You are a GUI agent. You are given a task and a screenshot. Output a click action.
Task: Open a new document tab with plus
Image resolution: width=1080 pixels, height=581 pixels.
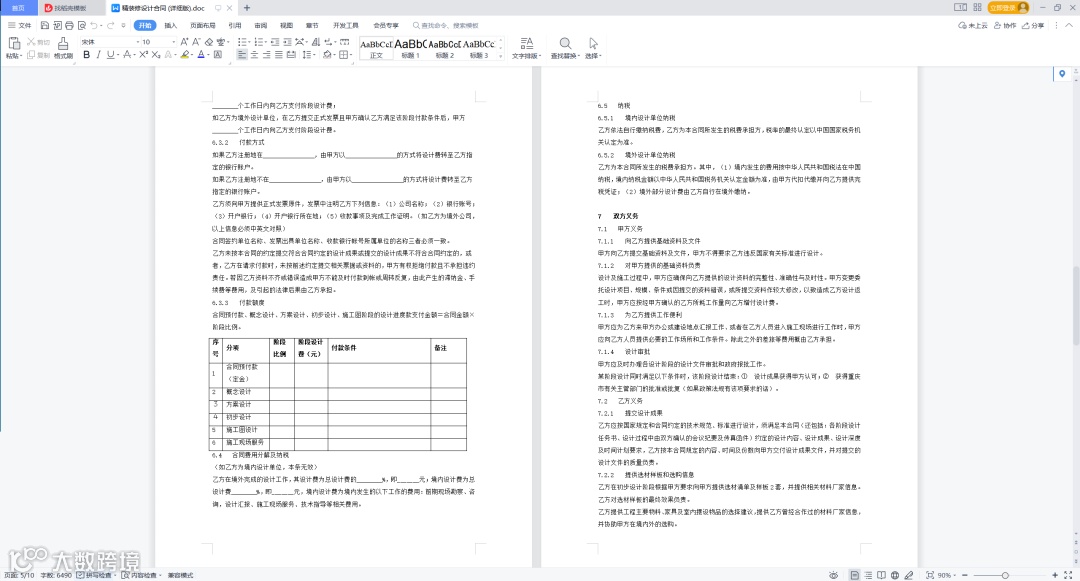247,8
